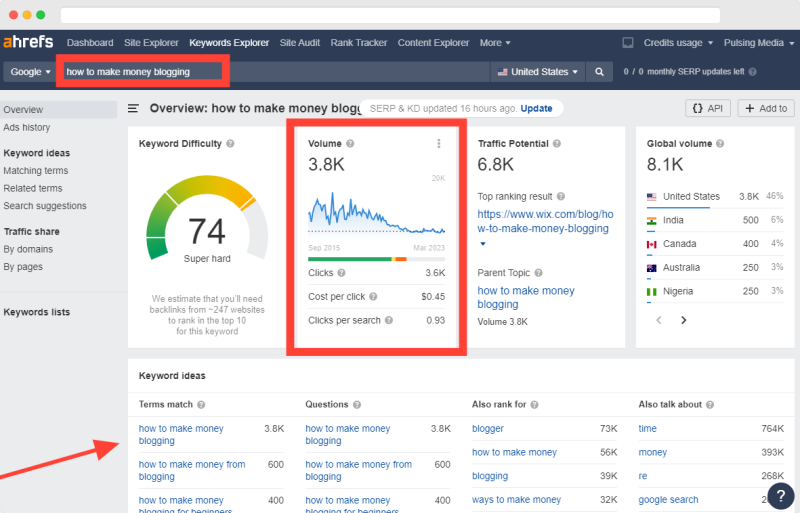Click the Volume trend line chart

[x=377, y=214]
